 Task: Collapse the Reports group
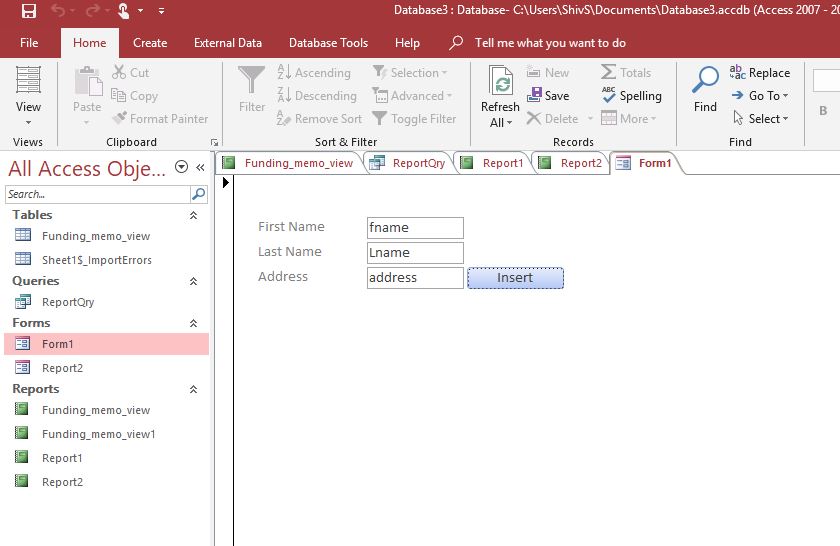(x=193, y=390)
